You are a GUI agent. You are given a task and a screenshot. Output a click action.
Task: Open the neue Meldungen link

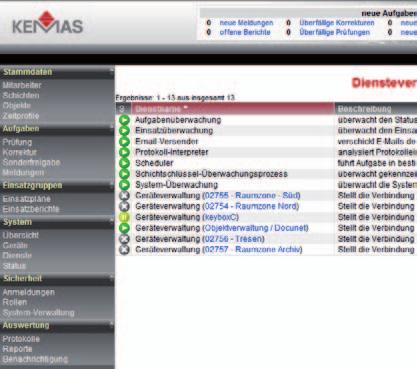246,23
